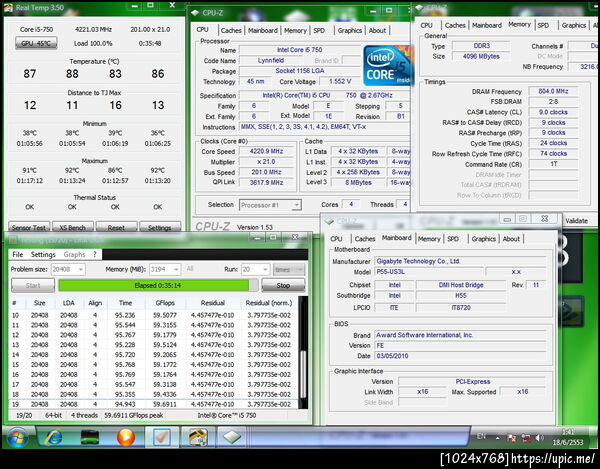Image resolution: width=600 pixels, height=469 pixels.
Task: Open File menu in LinX
Action: tap(18, 254)
